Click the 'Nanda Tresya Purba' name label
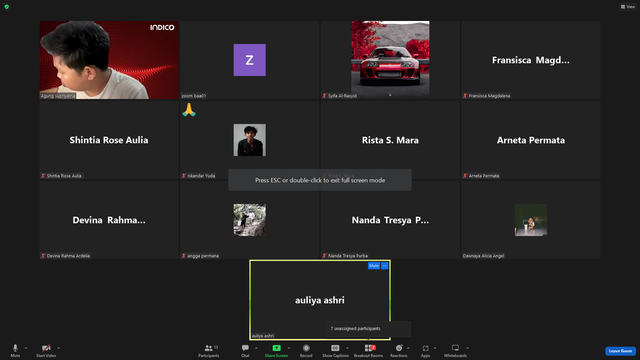The width and height of the screenshot is (640, 360). click(348, 256)
